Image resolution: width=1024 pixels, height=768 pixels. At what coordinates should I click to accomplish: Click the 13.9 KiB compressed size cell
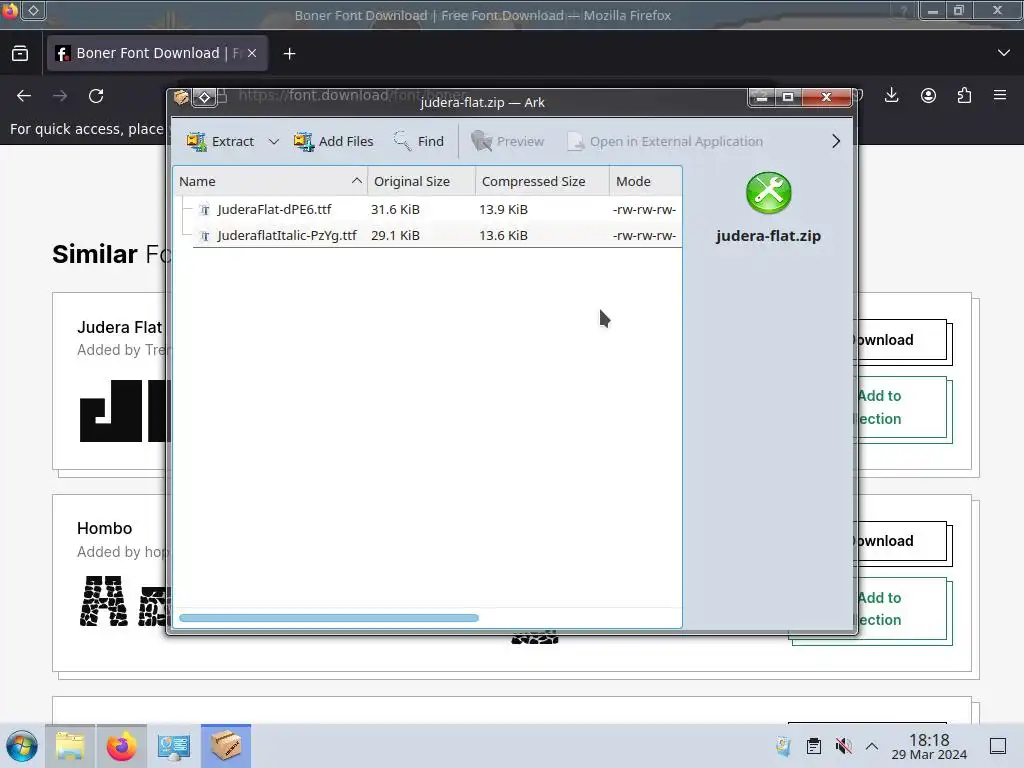504,209
